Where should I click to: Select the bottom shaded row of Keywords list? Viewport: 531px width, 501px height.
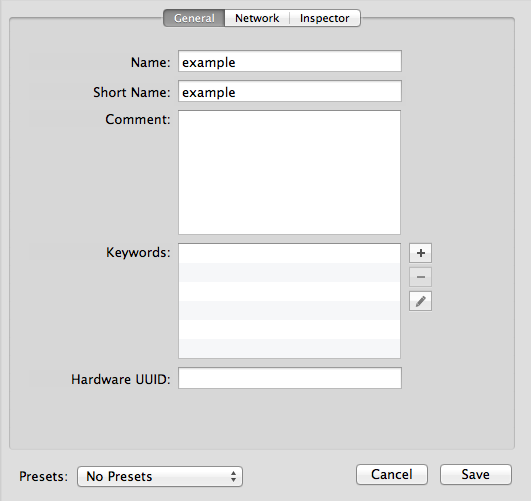pyautogui.click(x=290, y=348)
